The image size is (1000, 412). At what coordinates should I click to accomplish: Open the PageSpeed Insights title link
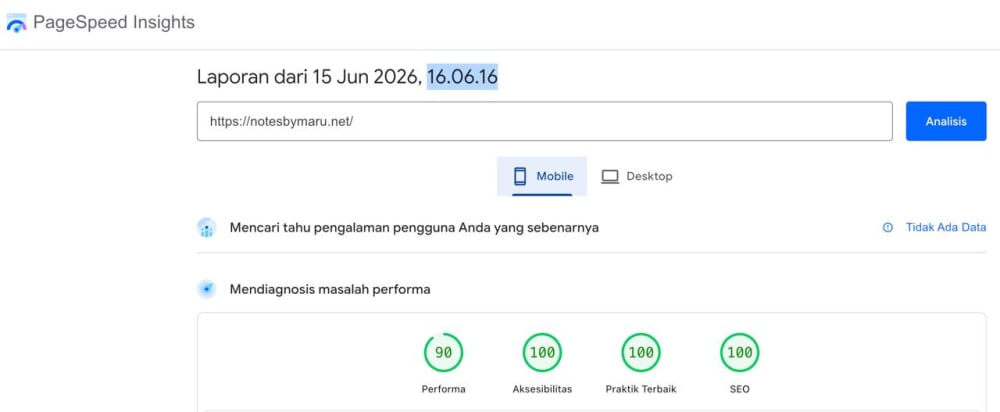pyautogui.click(x=114, y=23)
